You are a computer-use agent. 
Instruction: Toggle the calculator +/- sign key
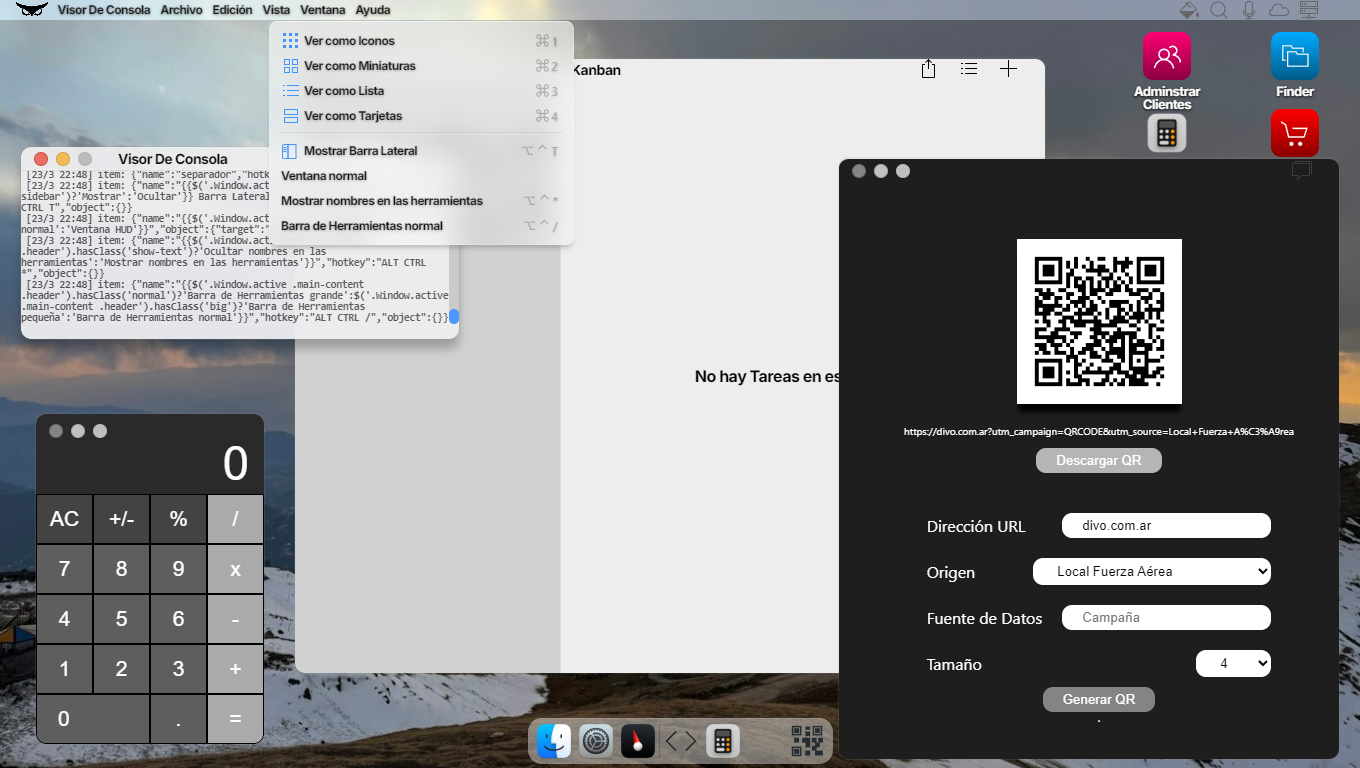pos(121,519)
